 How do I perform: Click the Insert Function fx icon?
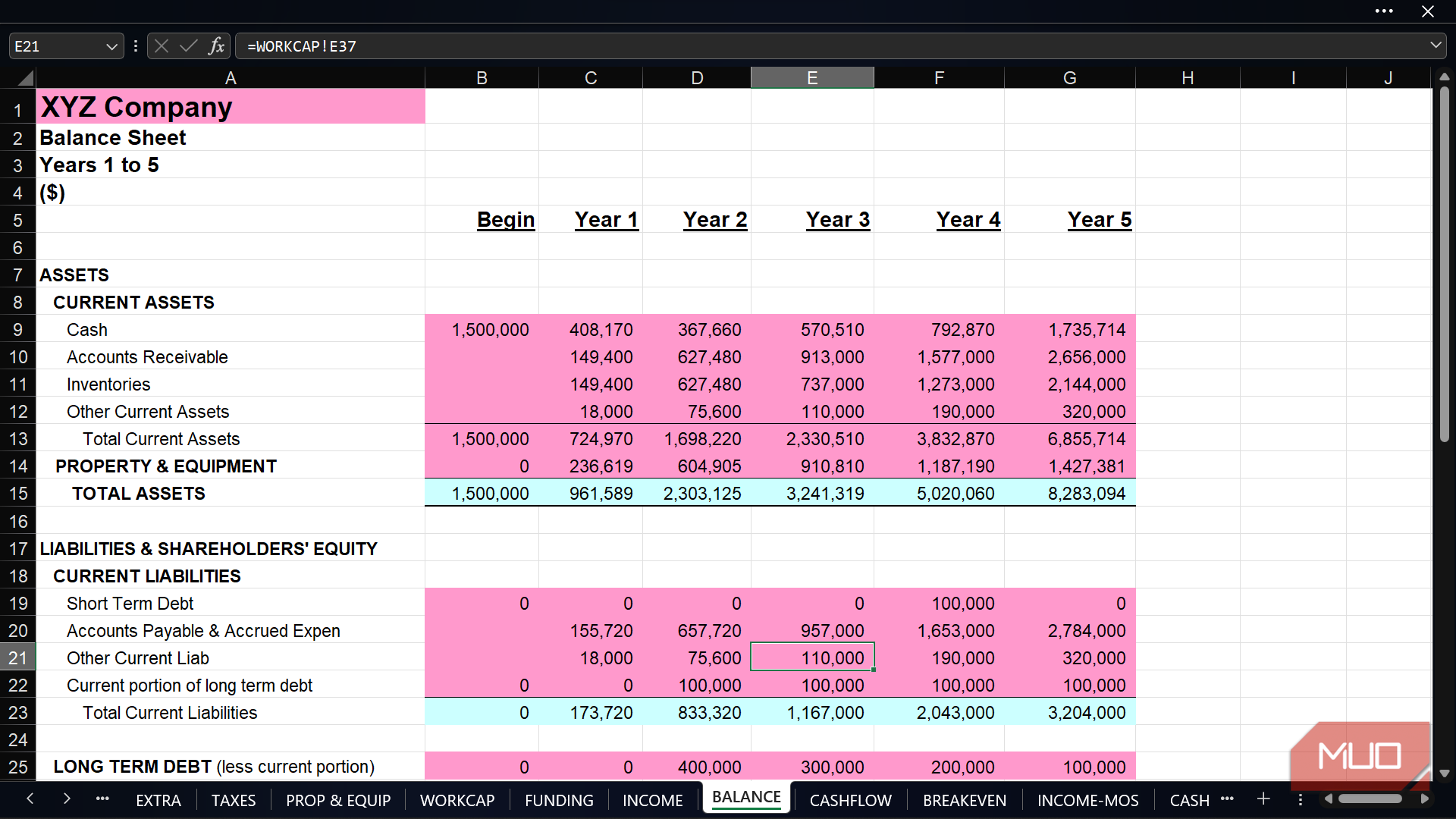(216, 45)
